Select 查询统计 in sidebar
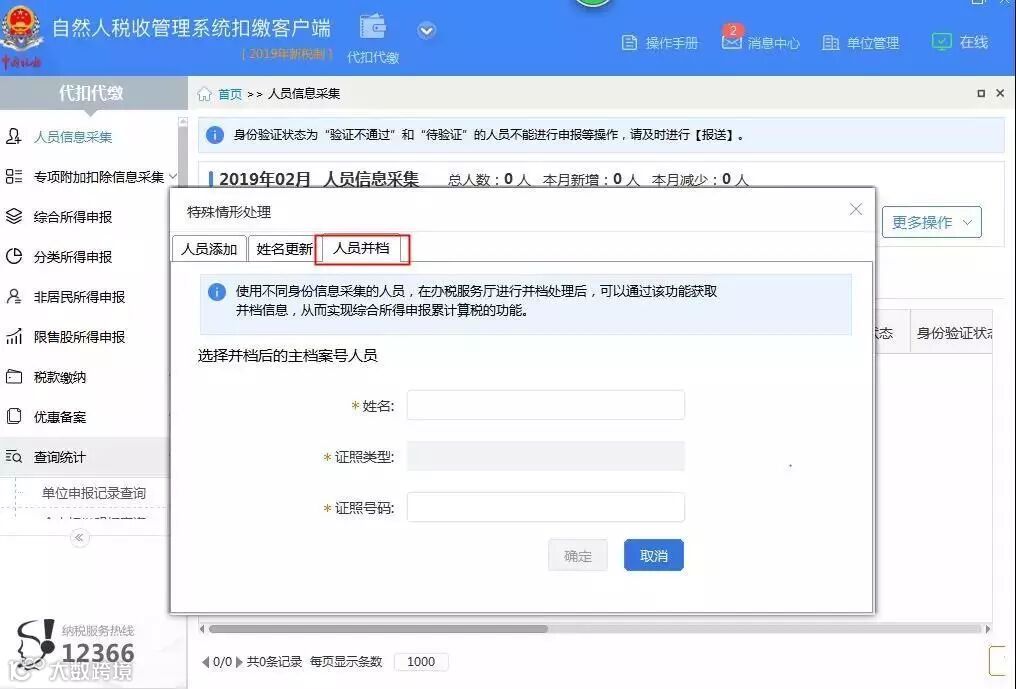 coord(60,458)
